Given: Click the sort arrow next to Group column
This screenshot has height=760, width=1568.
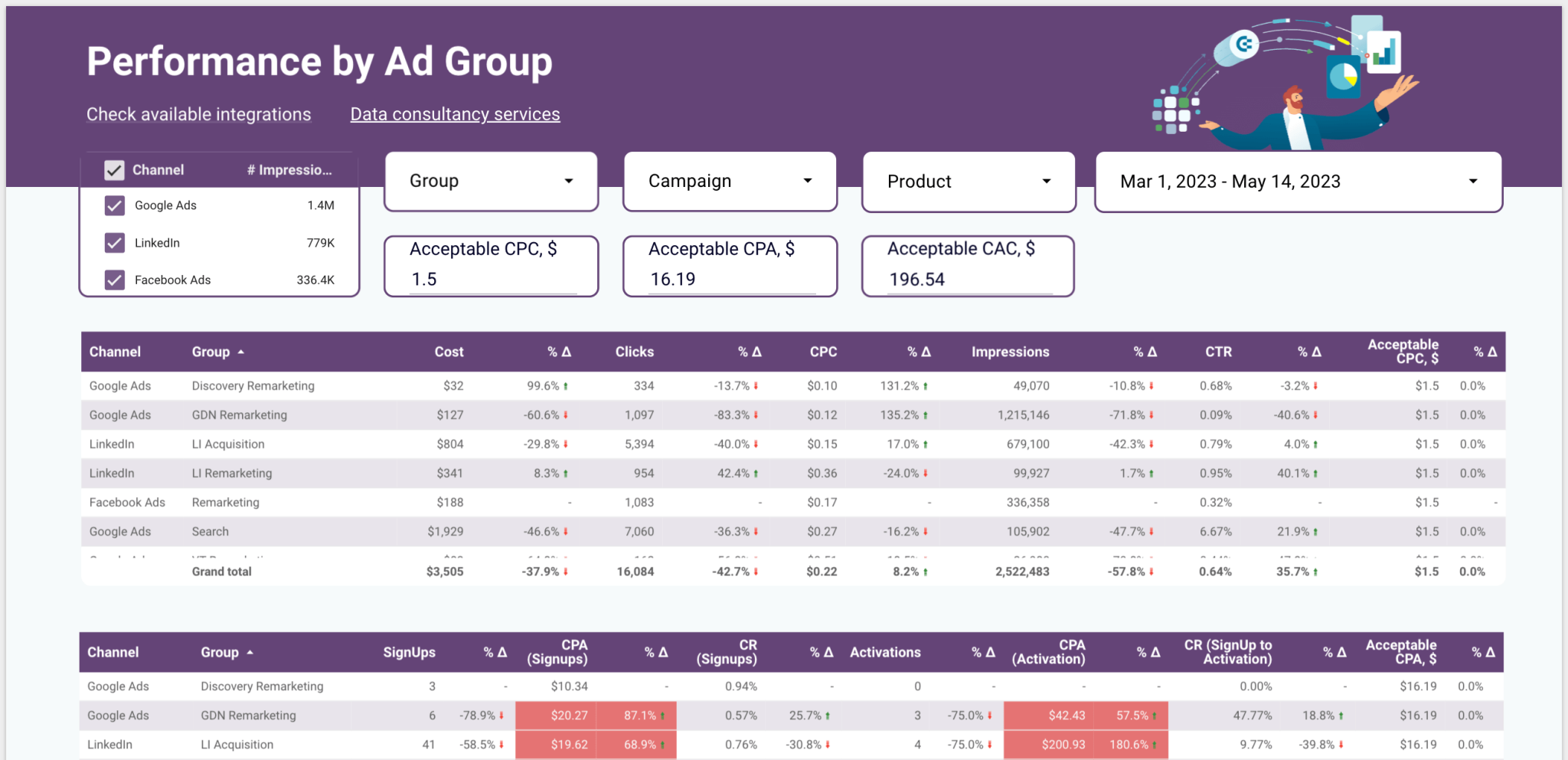Looking at the screenshot, I should tap(240, 351).
